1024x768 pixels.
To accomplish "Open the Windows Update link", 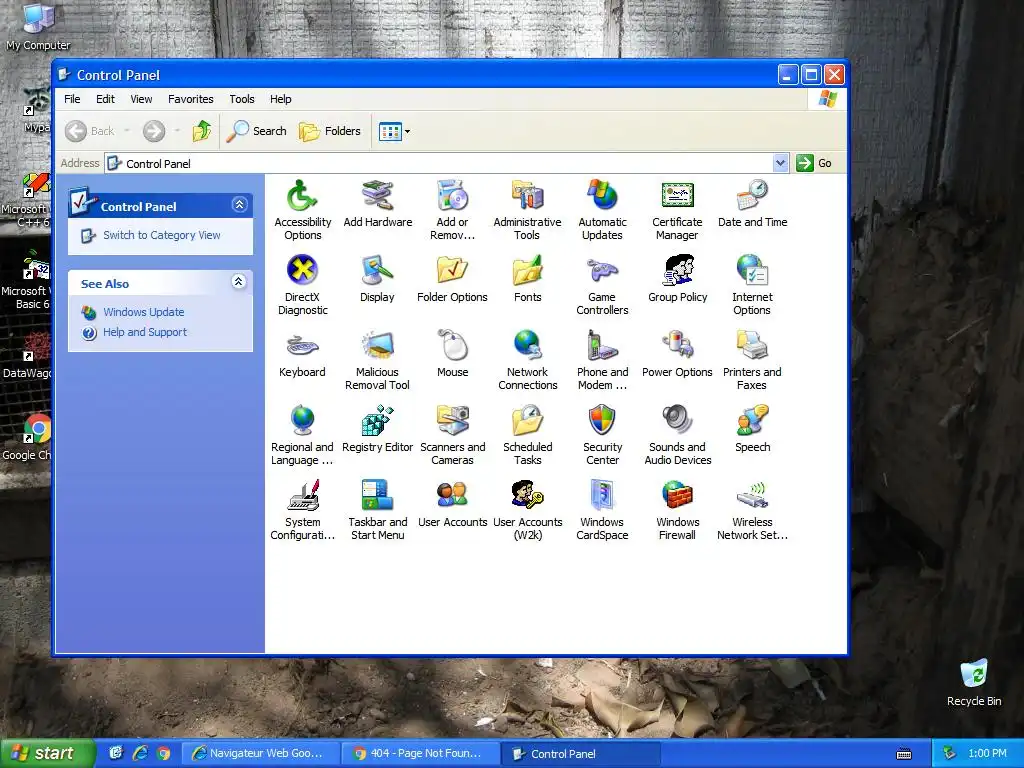I will coord(144,312).
